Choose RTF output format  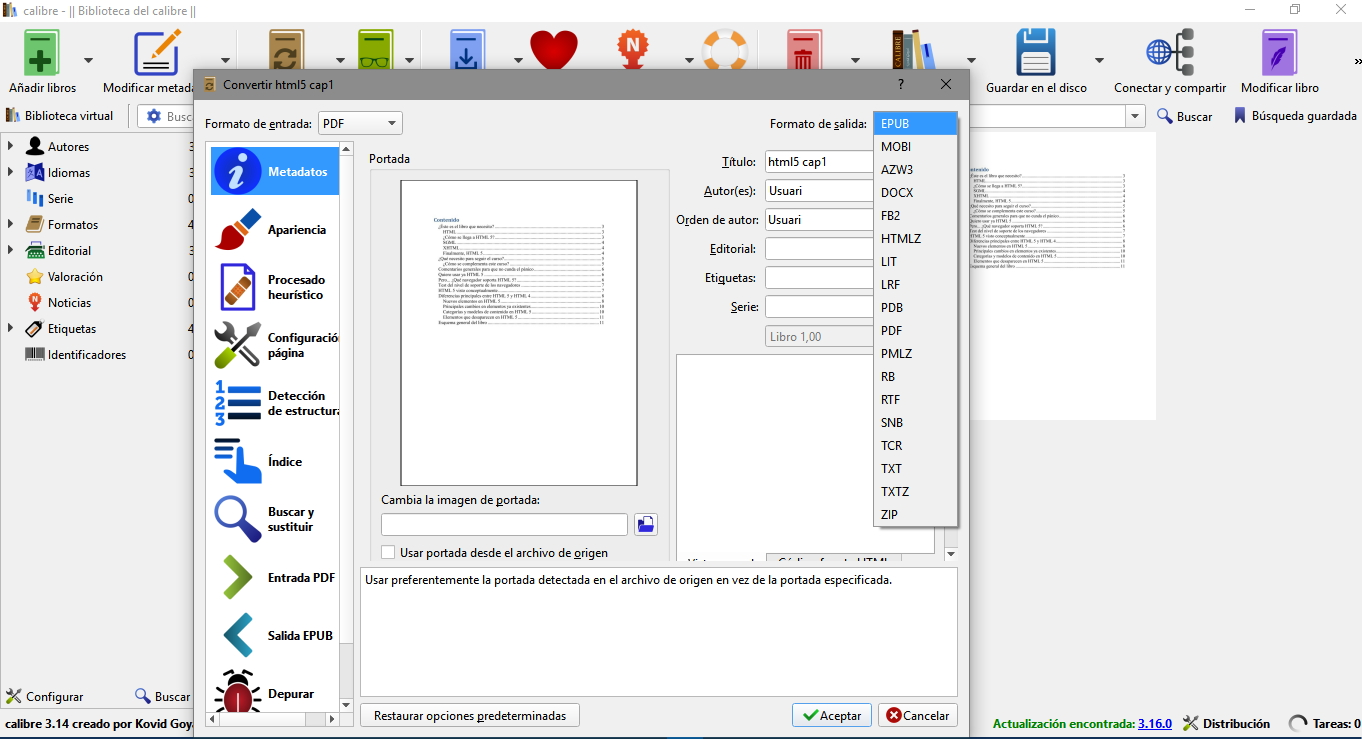click(915, 400)
